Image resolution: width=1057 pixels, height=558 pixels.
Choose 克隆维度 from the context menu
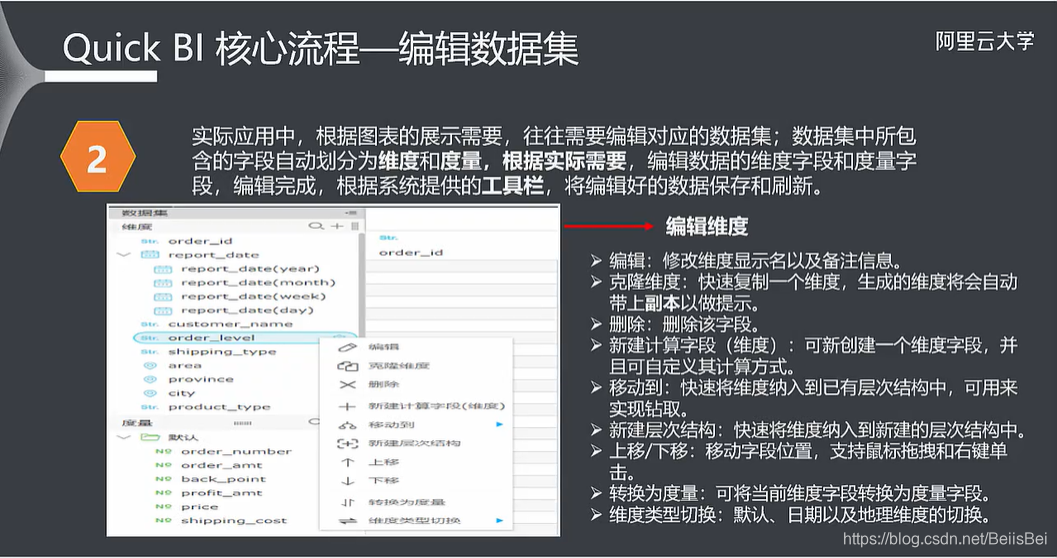tap(399, 366)
